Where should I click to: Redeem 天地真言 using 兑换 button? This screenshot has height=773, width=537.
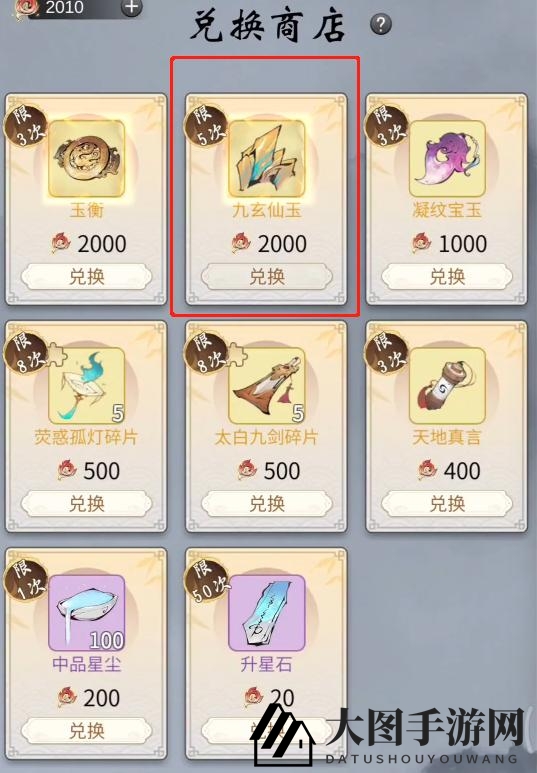click(x=447, y=503)
